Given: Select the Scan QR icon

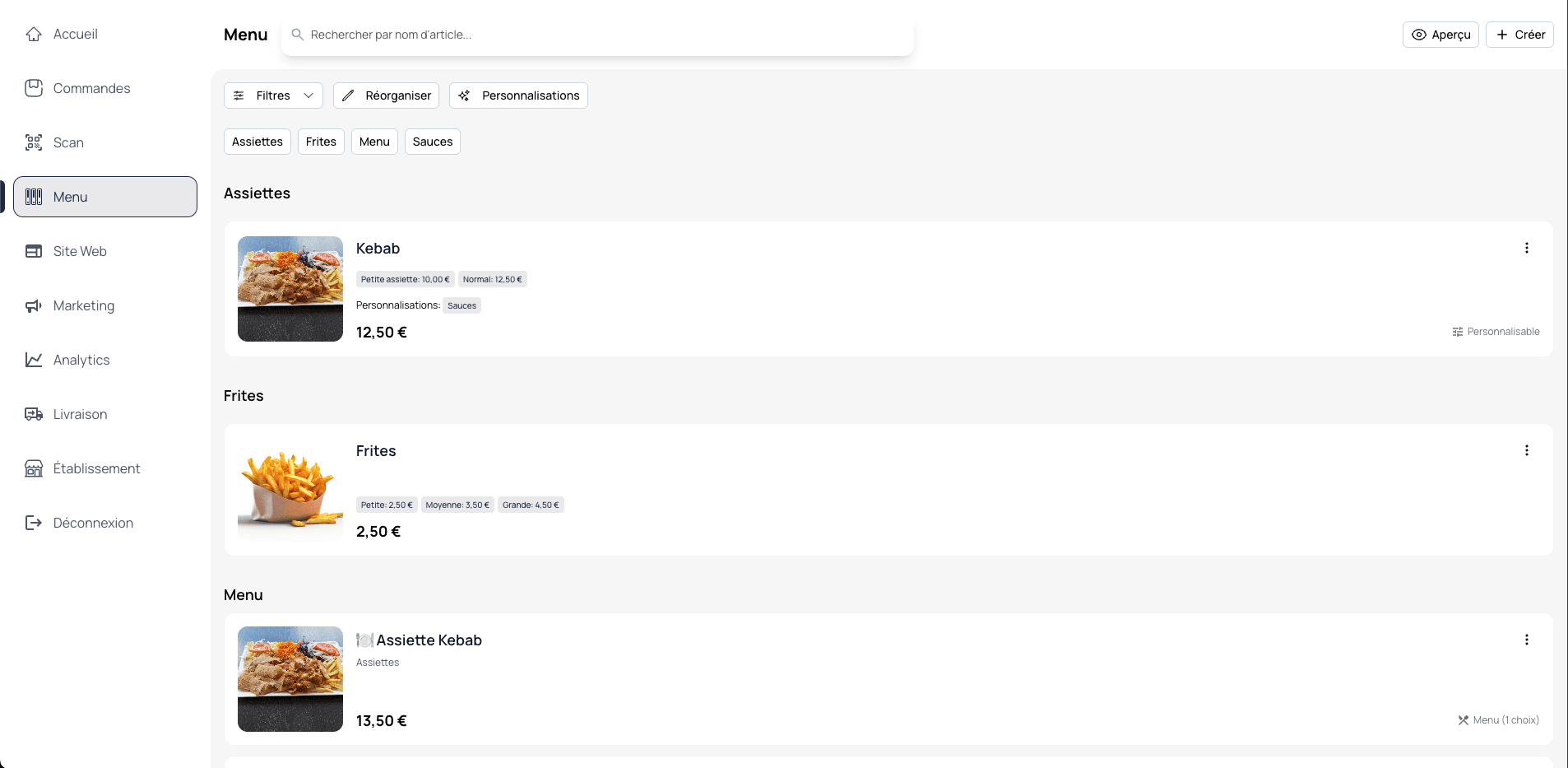Looking at the screenshot, I should click(34, 142).
